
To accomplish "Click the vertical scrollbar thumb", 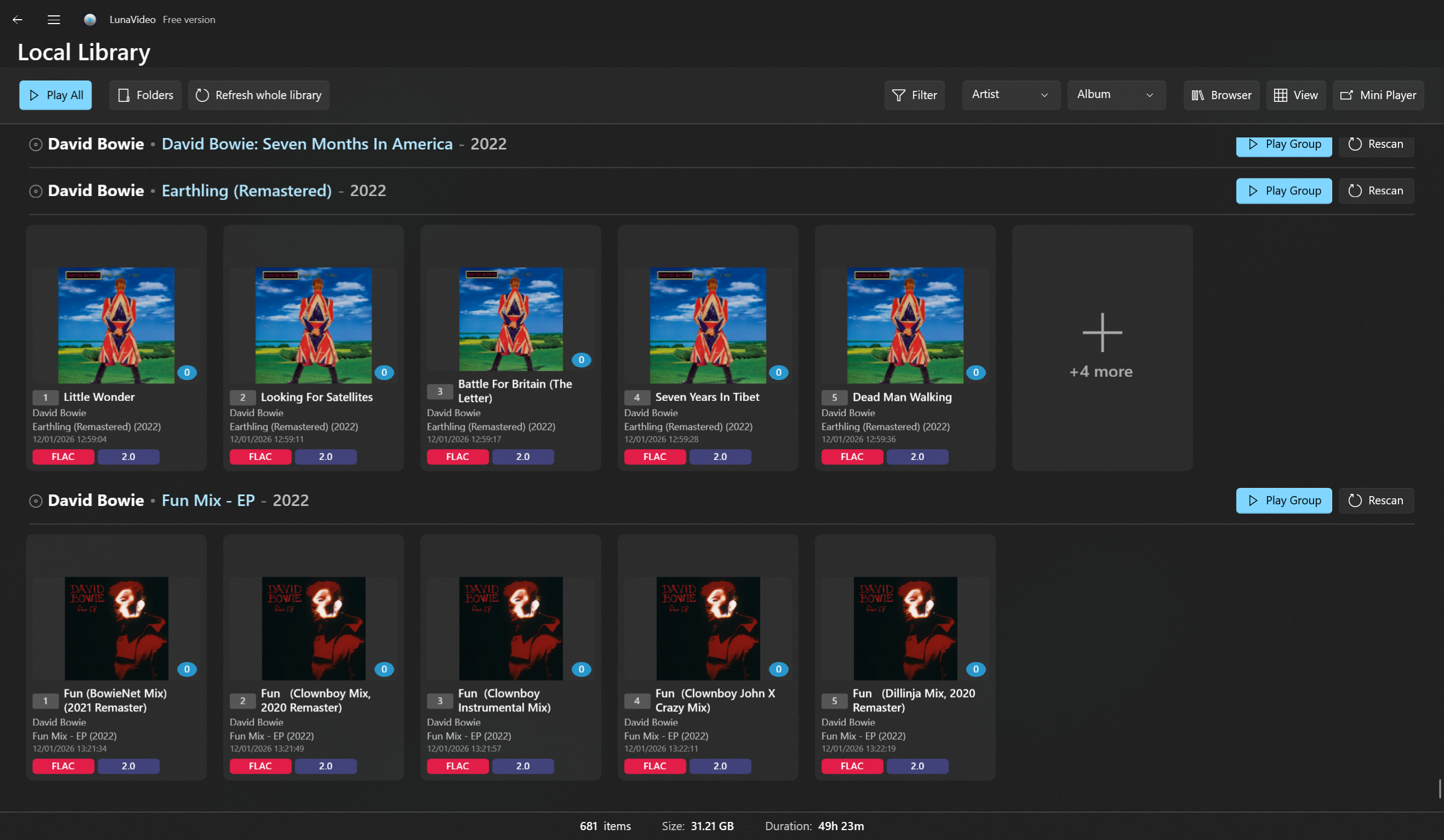I will (1440, 789).
